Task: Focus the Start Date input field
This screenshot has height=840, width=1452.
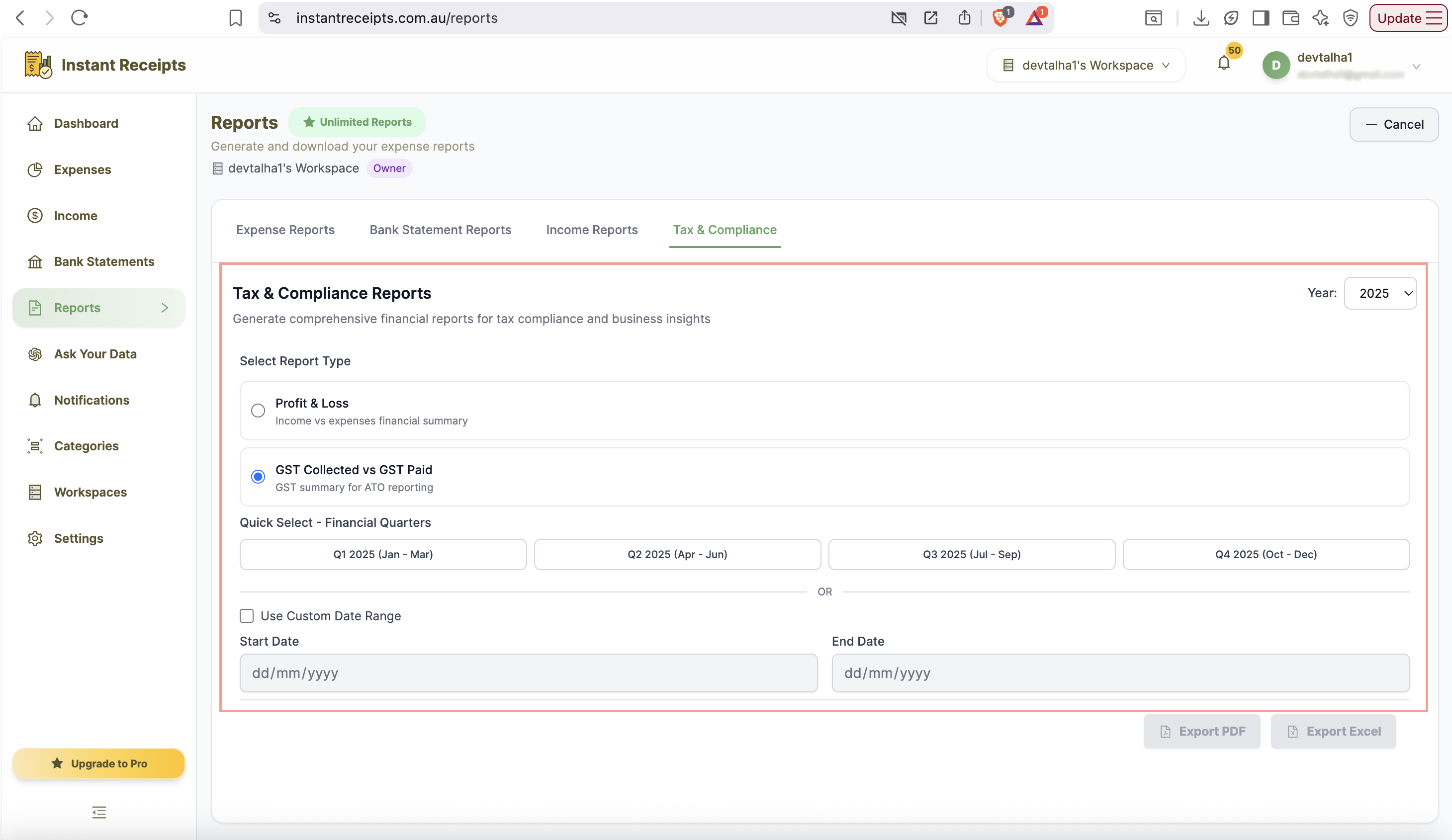Action: point(529,673)
